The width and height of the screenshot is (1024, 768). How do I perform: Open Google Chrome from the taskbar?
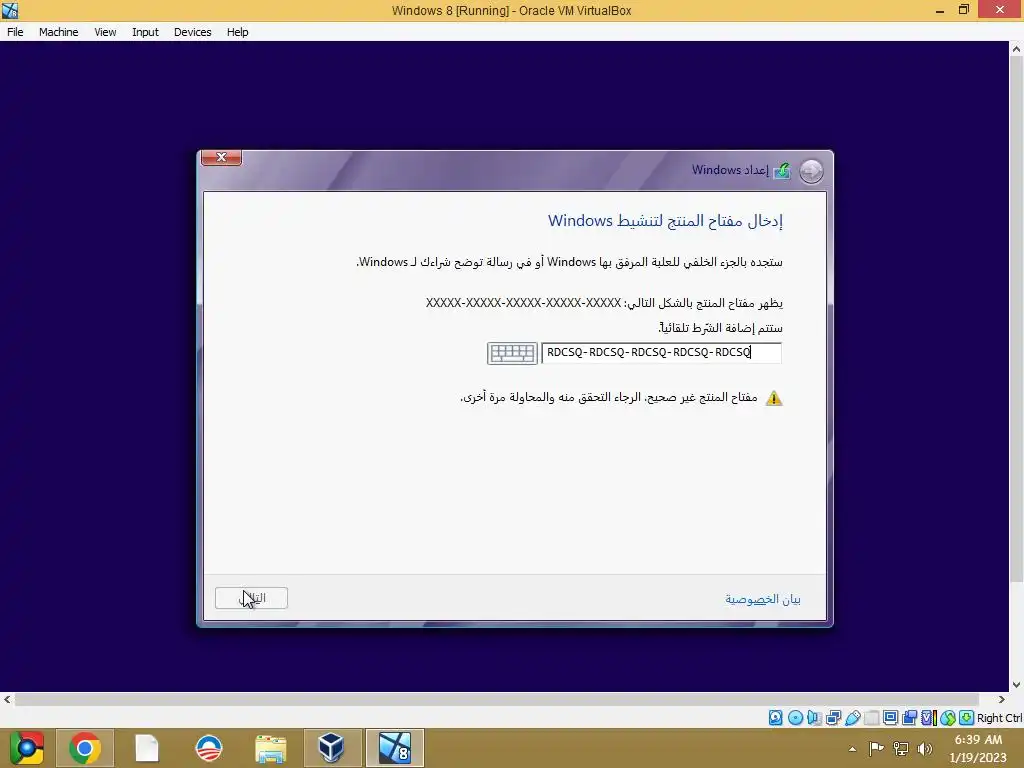(84, 748)
